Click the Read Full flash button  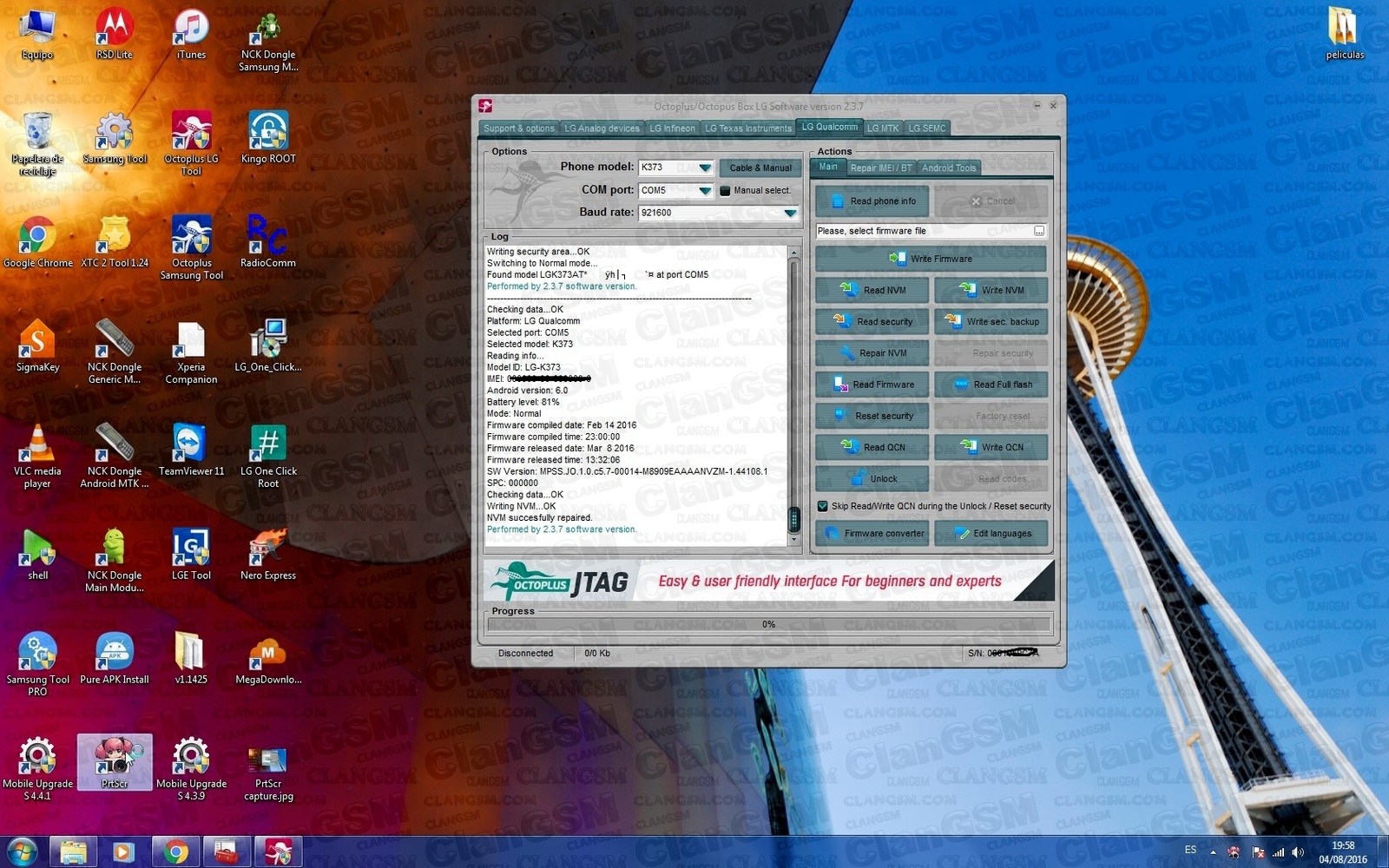click(991, 385)
